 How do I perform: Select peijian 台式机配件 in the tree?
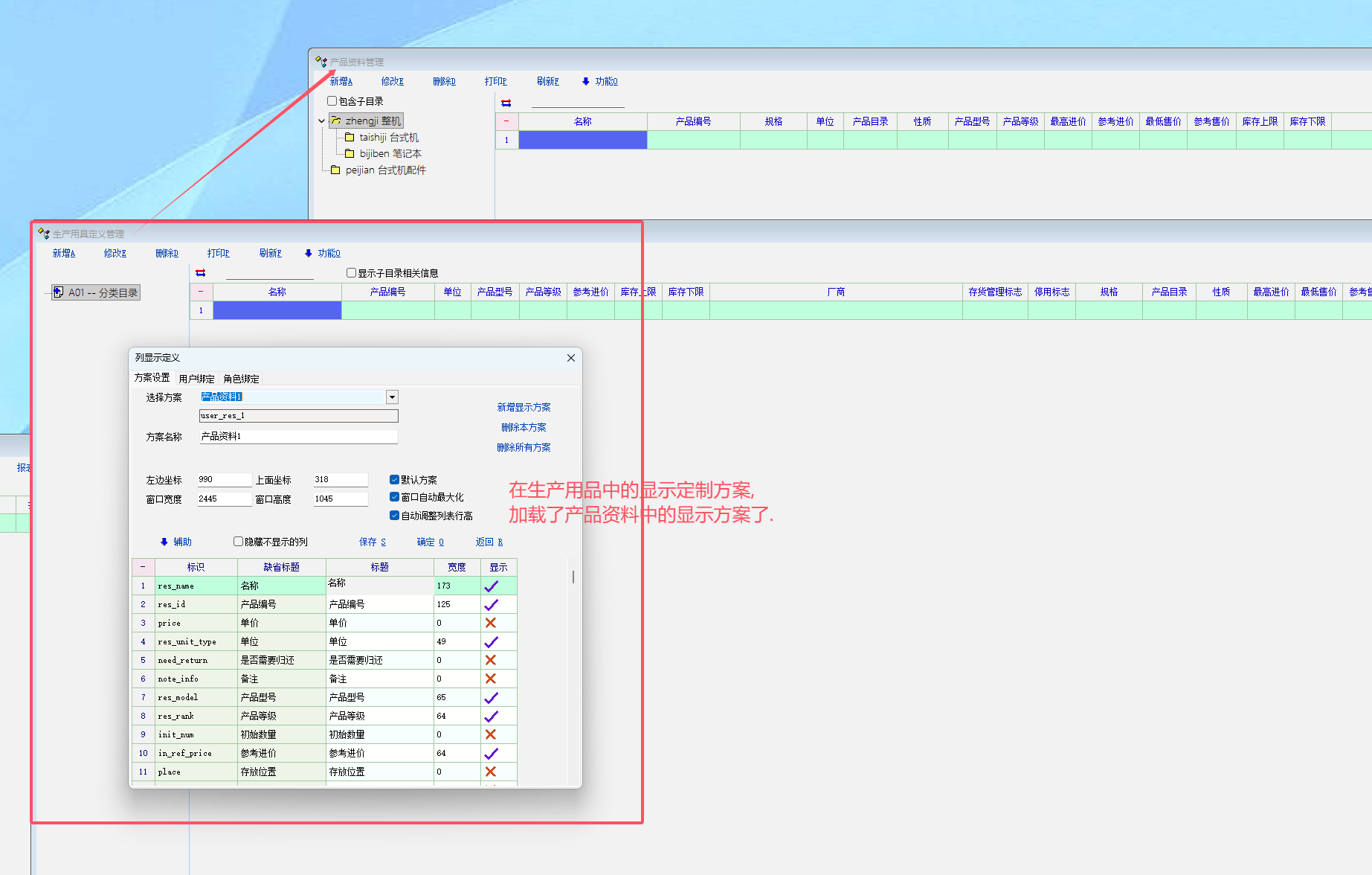385,170
